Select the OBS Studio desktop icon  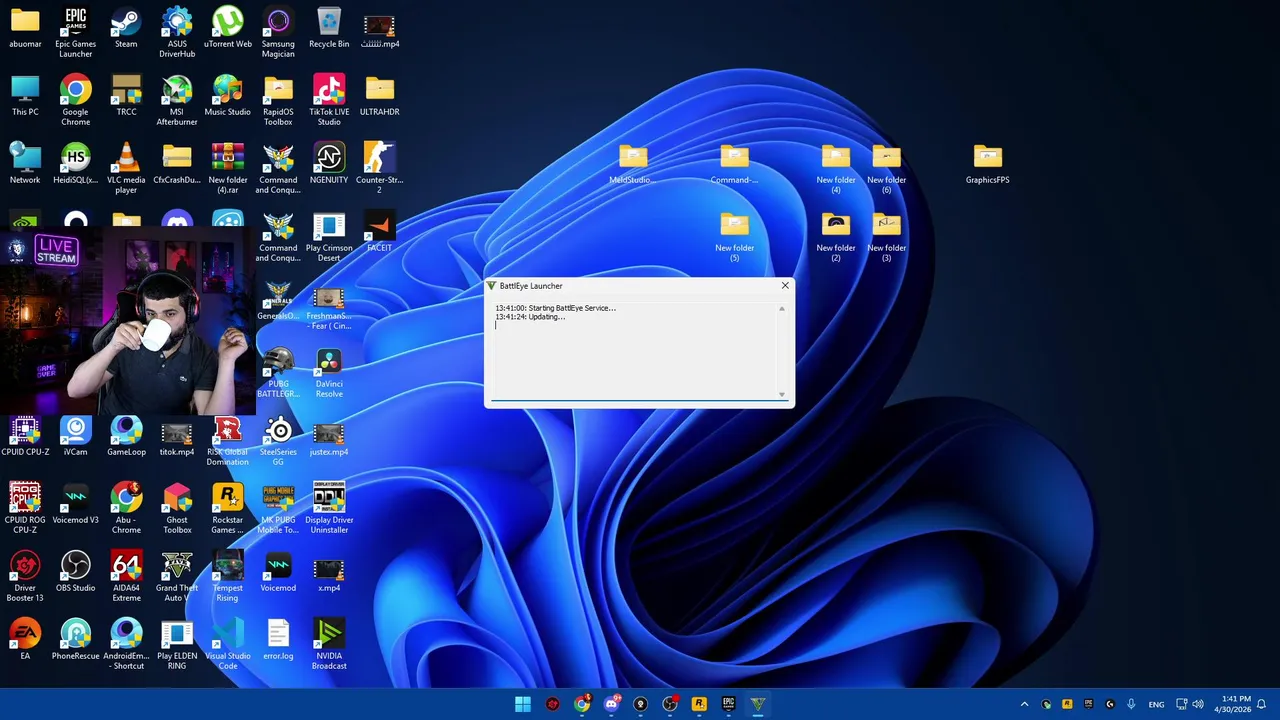click(x=75, y=571)
